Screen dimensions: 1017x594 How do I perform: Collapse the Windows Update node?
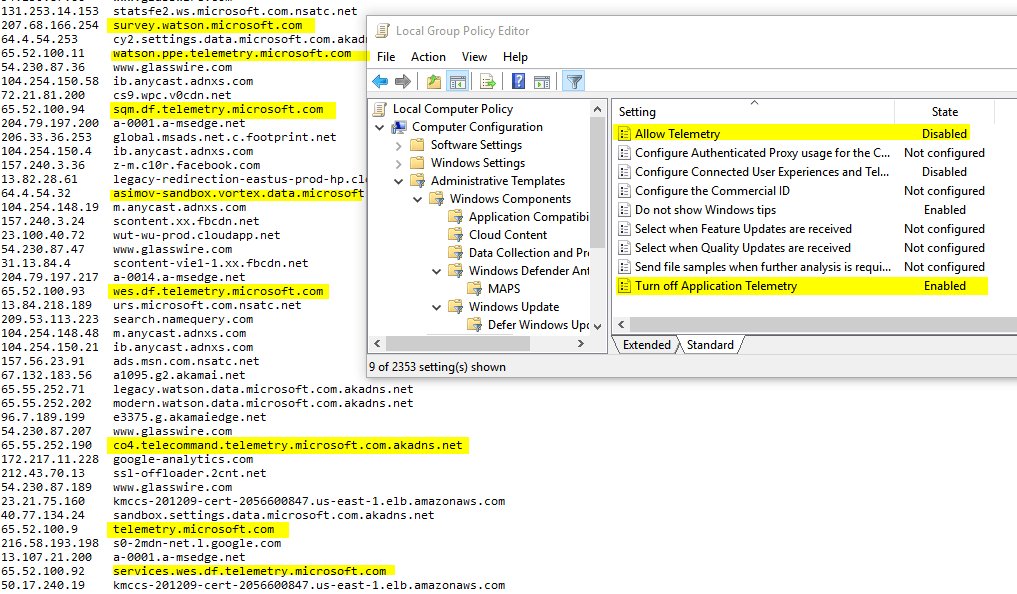[437, 307]
